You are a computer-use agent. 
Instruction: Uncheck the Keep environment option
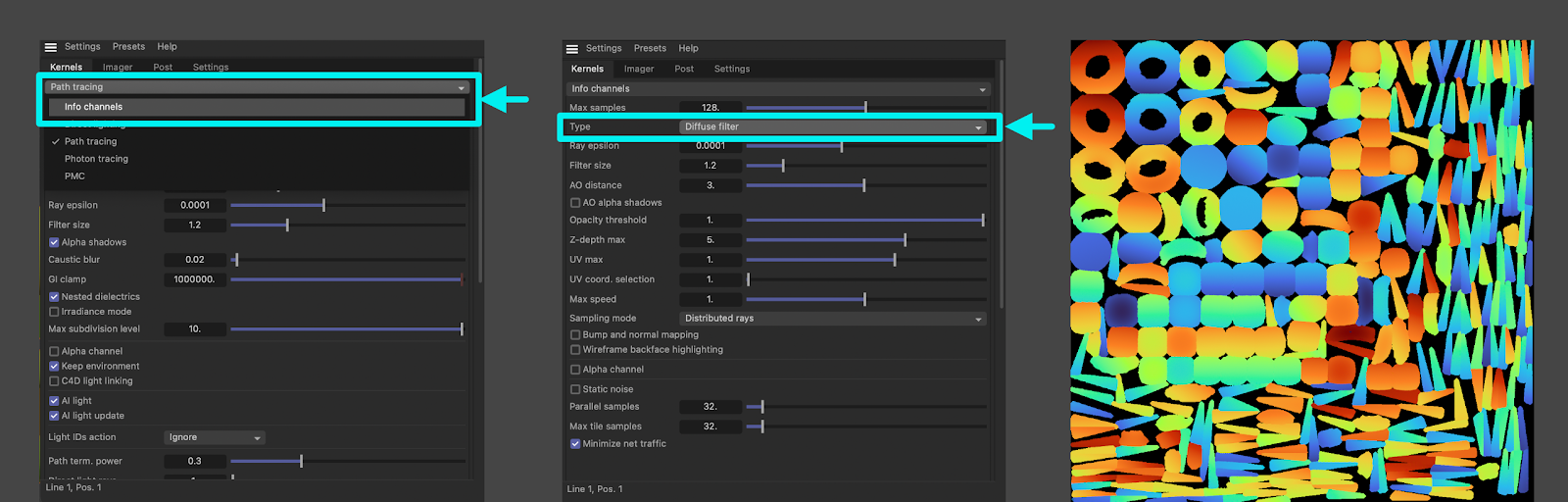(54, 367)
